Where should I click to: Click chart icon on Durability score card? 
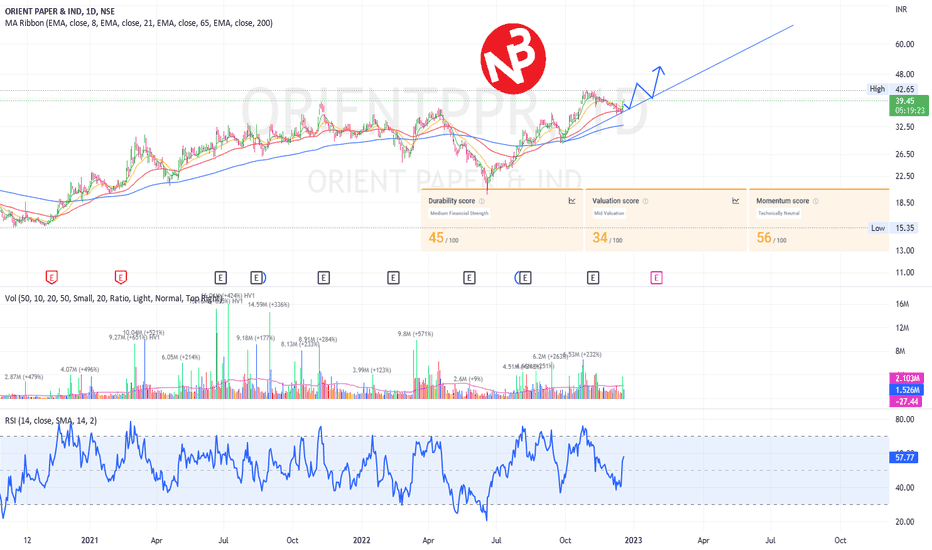coord(572,201)
